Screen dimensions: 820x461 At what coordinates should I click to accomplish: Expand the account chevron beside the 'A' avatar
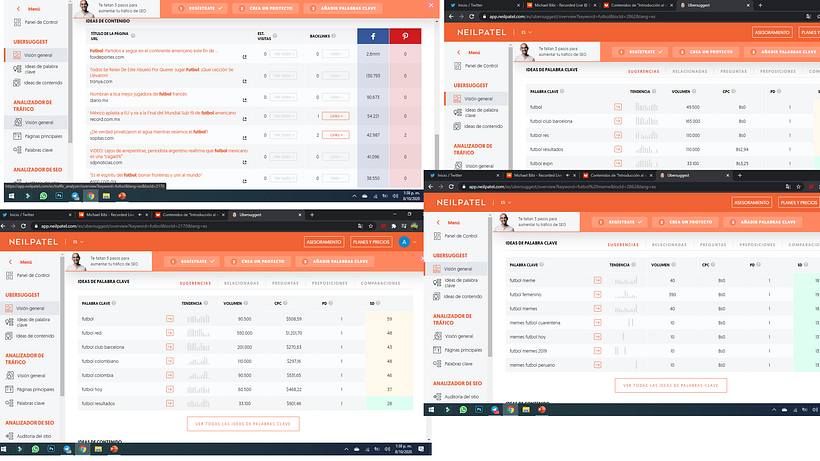tap(415, 242)
